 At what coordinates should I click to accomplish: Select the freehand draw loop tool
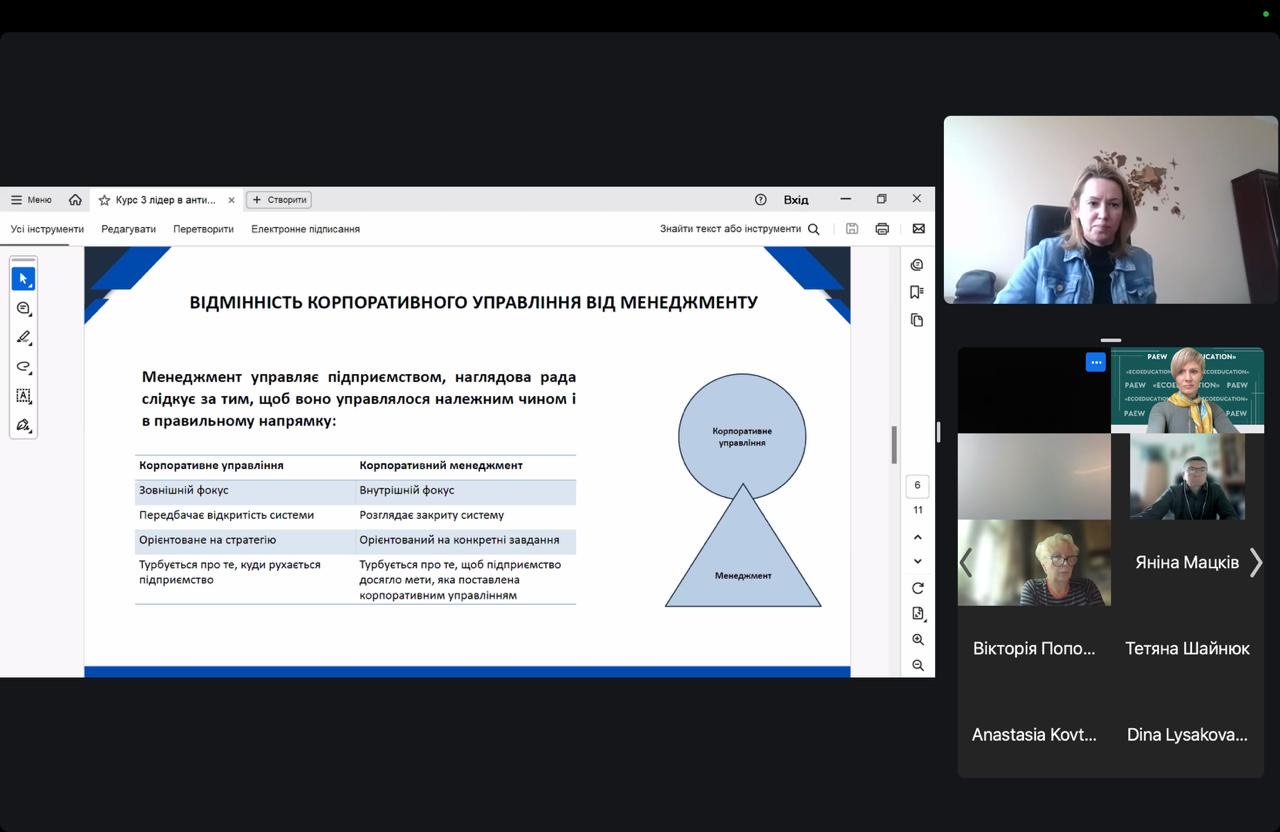pyautogui.click(x=23, y=367)
